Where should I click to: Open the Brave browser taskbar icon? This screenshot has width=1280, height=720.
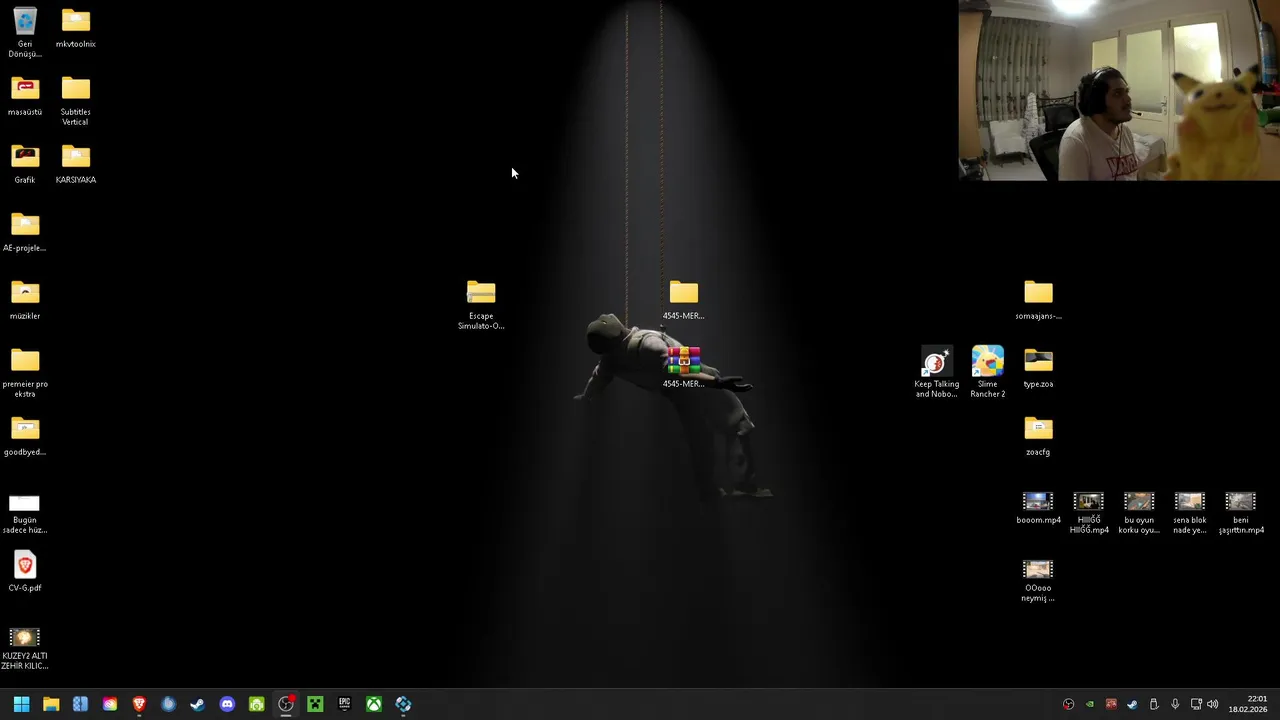point(139,704)
